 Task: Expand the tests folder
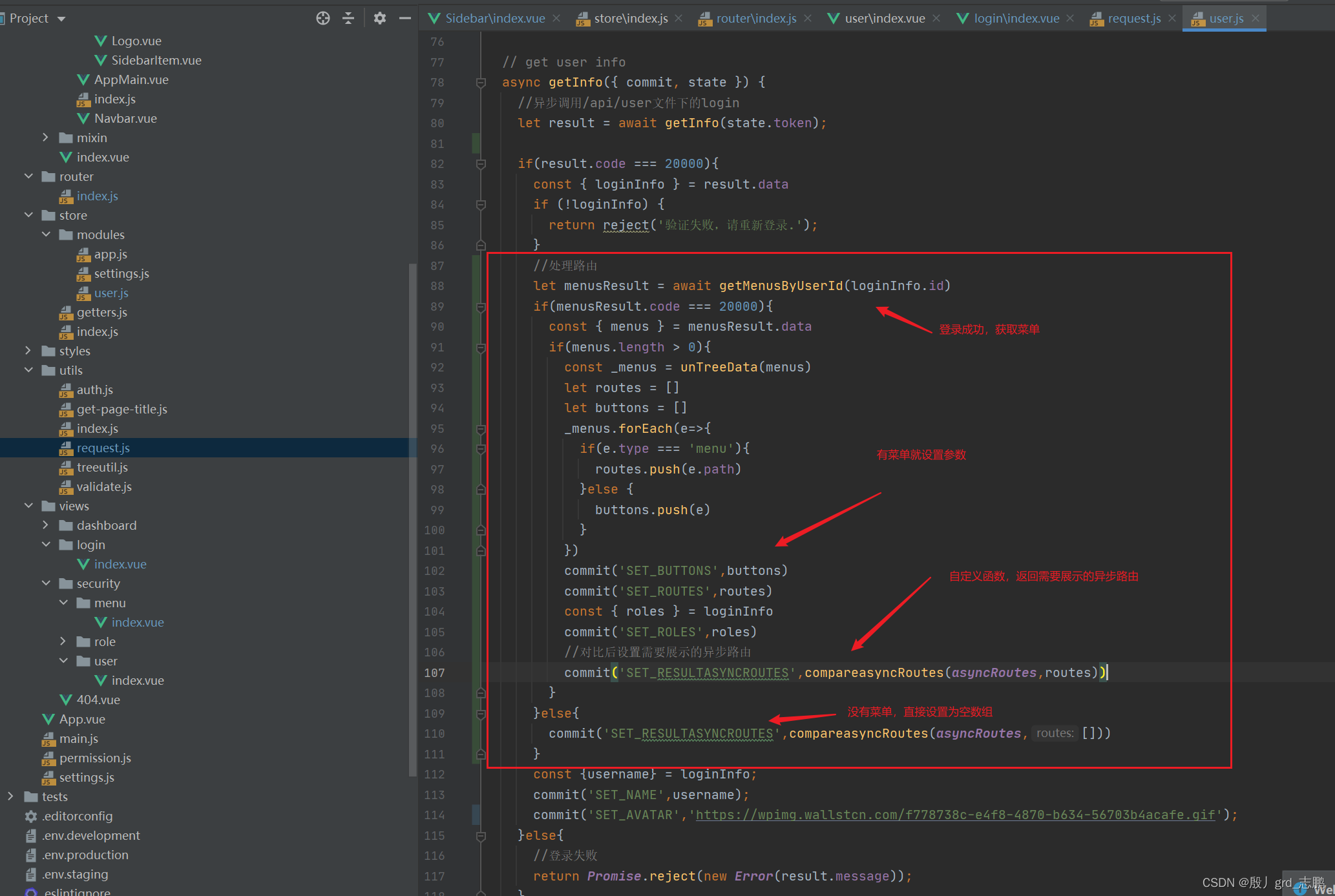pyautogui.click(x=10, y=797)
